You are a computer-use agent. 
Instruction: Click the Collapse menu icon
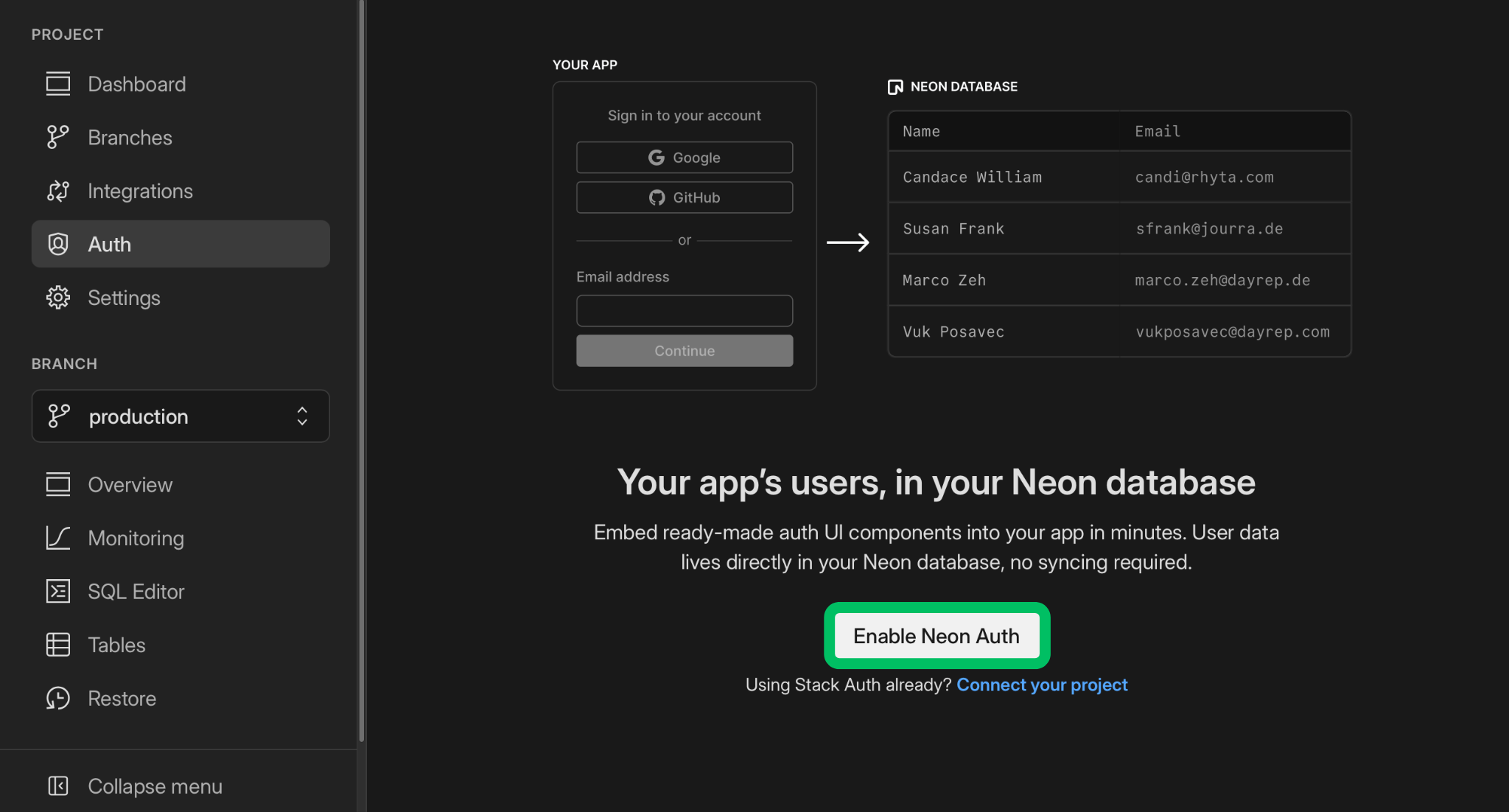click(x=57, y=786)
